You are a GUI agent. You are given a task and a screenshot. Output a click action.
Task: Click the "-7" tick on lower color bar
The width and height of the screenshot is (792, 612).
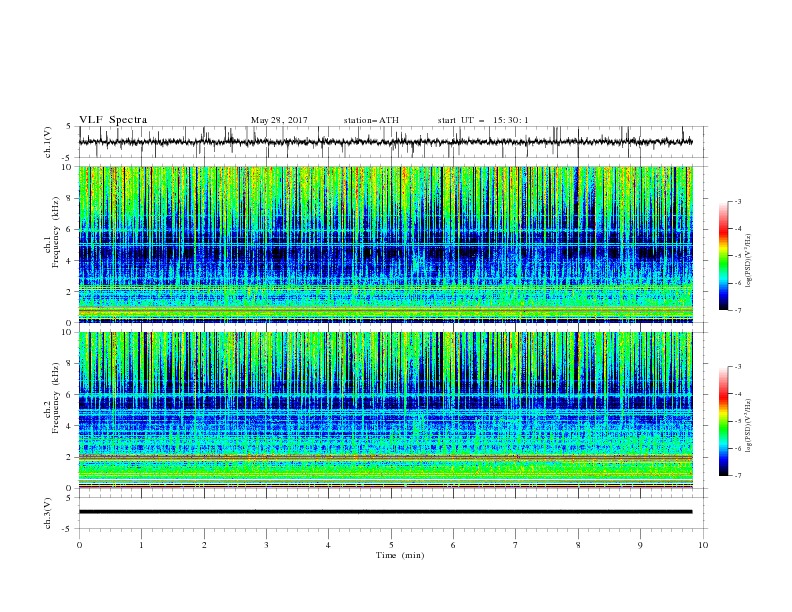737,475
